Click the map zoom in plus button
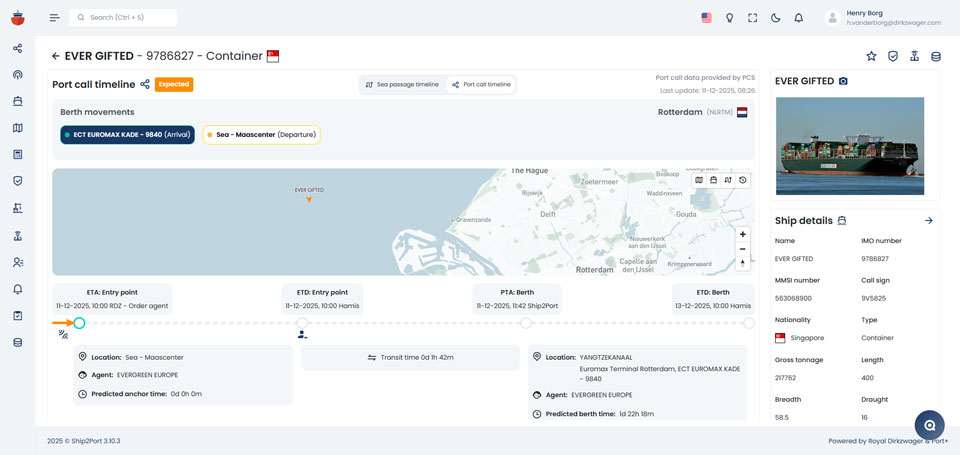The image size is (960, 455). 742,234
